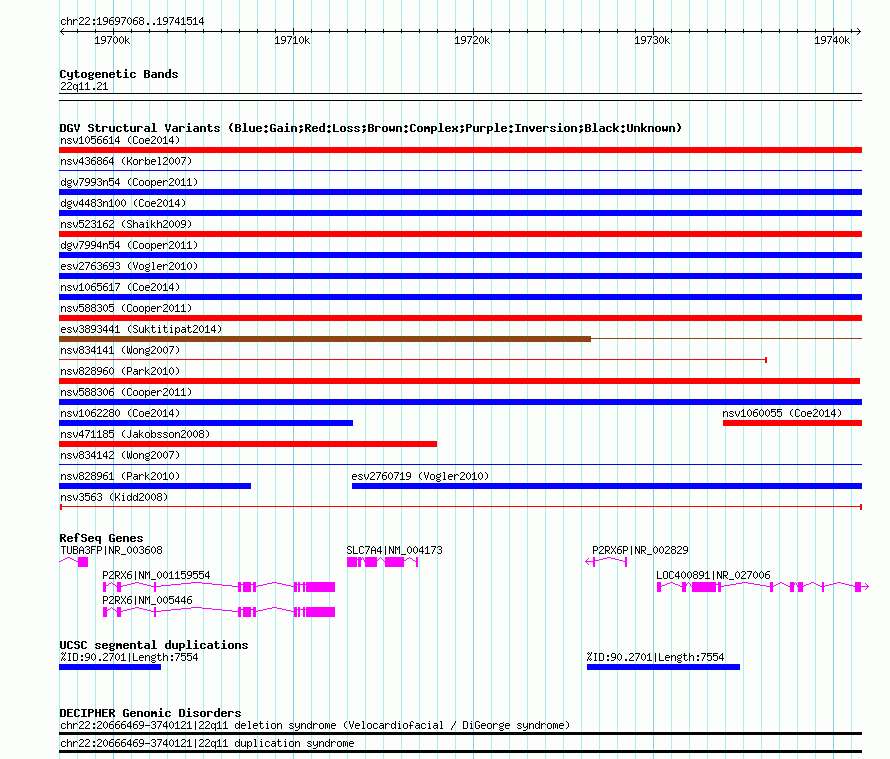Select the blue gain bar under nsv828961
Image resolution: width=890 pixels, height=759 pixels.
pos(155,486)
